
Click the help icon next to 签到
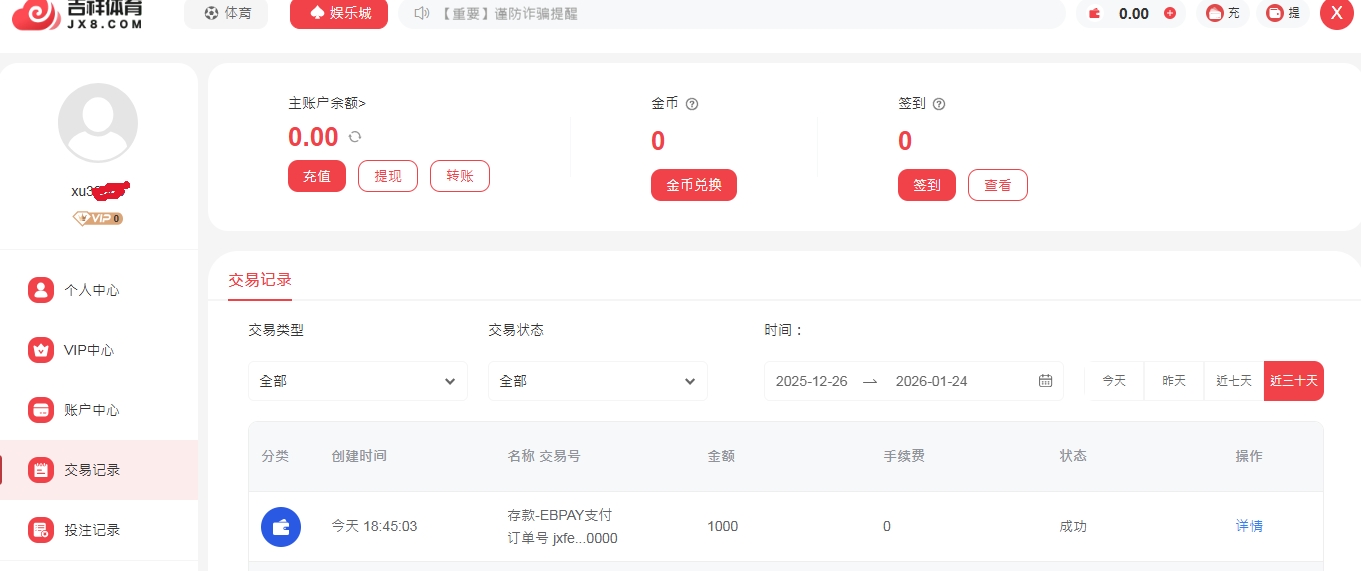[x=939, y=104]
